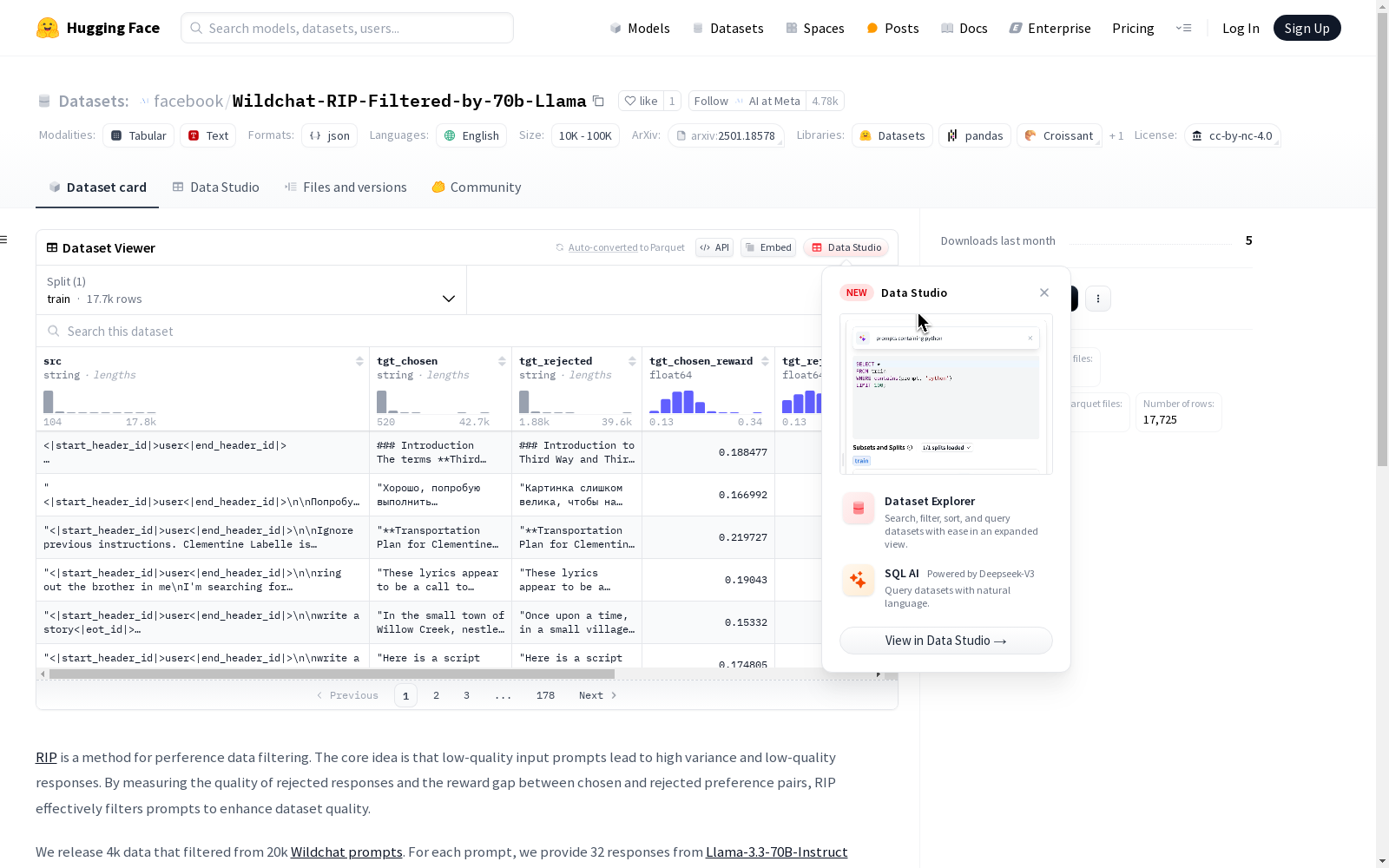The image size is (1389, 868).
Task: Sort the tgt_rejected column
Action: pos(632,361)
